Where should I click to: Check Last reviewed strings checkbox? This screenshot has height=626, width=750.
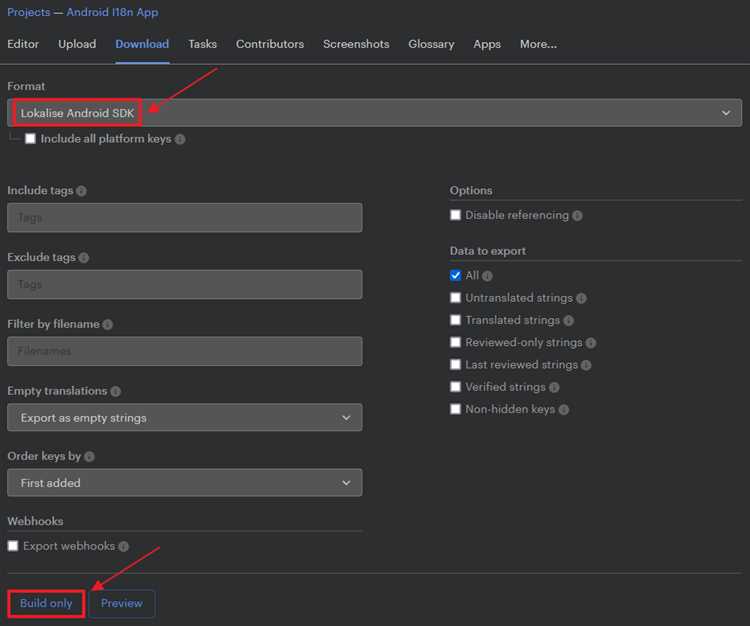click(455, 364)
